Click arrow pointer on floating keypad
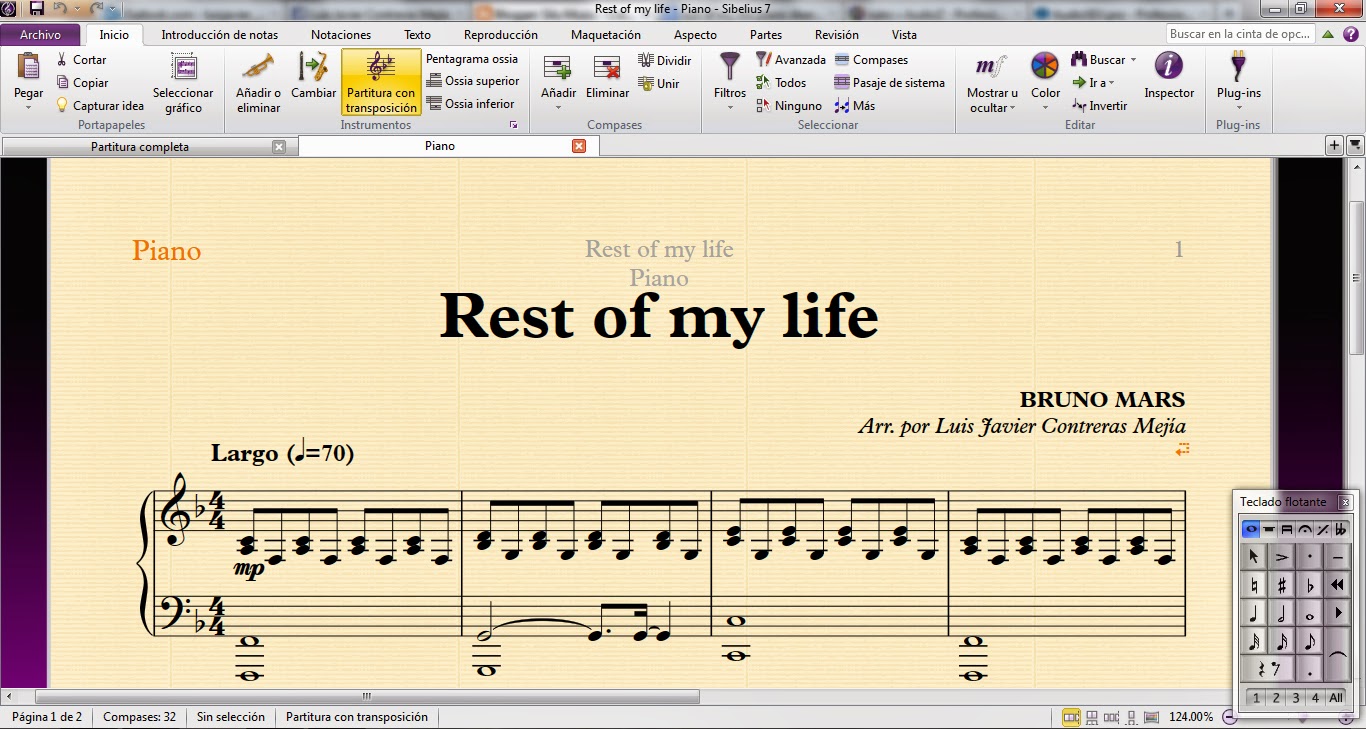This screenshot has height=729, width=1366. 1253,557
